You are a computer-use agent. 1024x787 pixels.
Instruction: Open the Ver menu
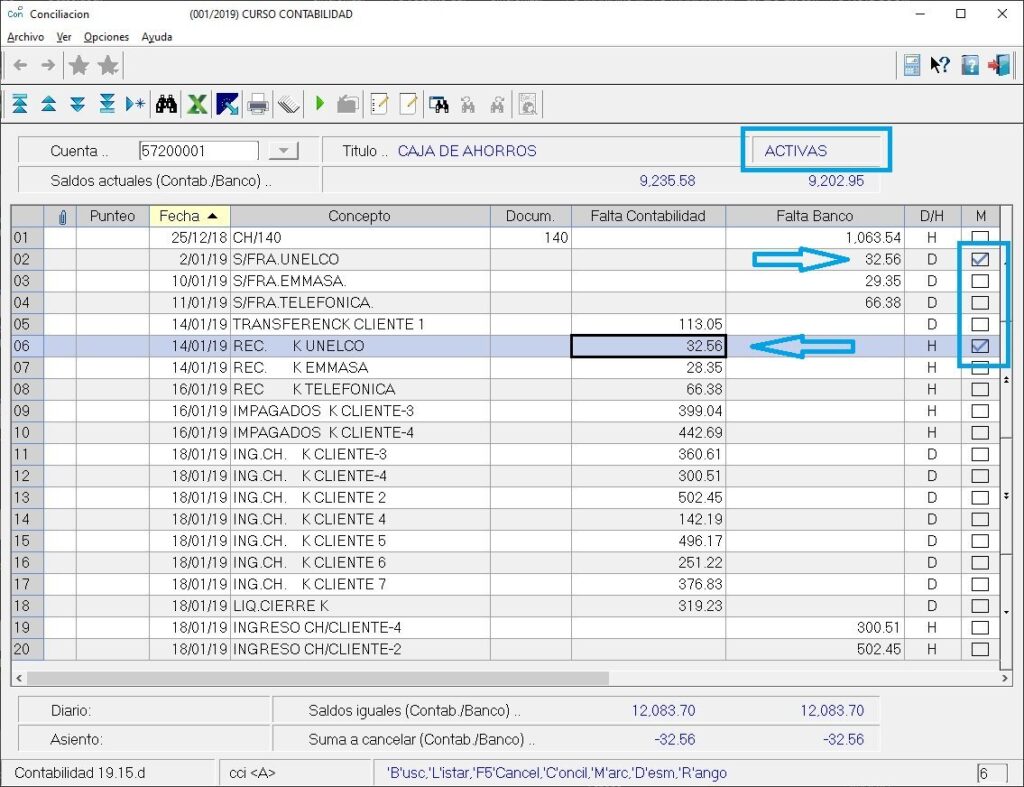64,37
